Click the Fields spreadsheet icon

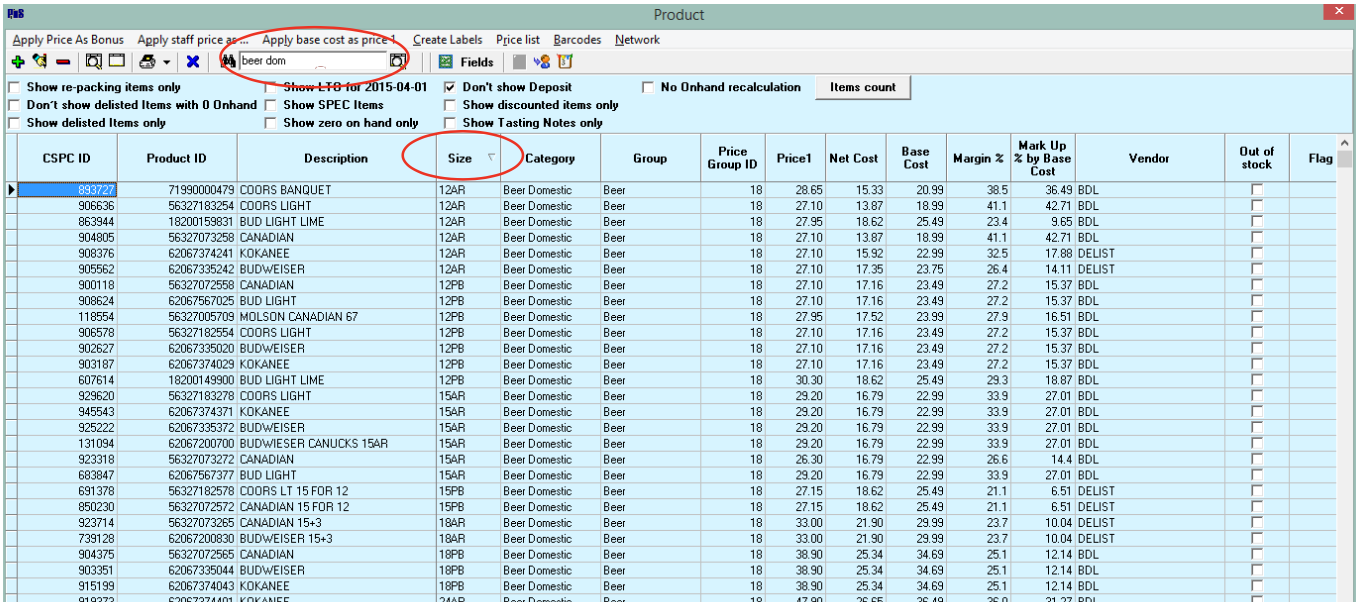click(446, 62)
